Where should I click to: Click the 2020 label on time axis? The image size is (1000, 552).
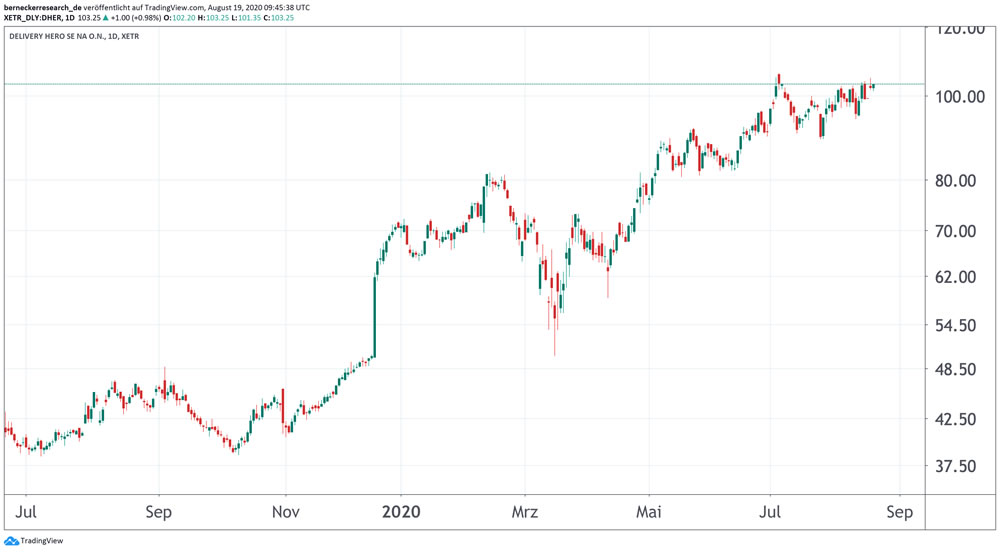pos(400,512)
